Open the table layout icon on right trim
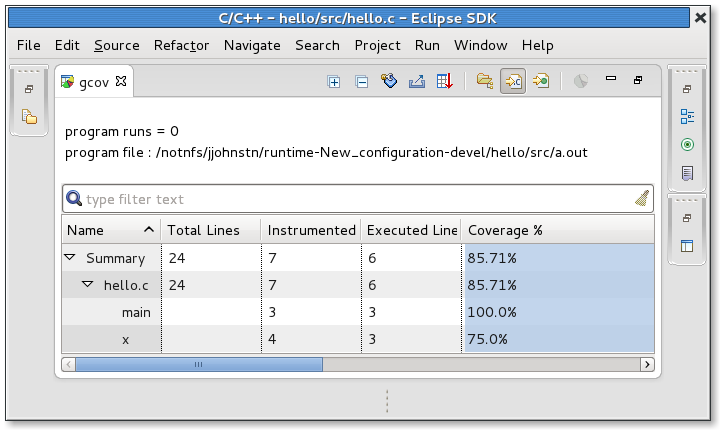Screen dimensions: 720x430 coord(687,246)
